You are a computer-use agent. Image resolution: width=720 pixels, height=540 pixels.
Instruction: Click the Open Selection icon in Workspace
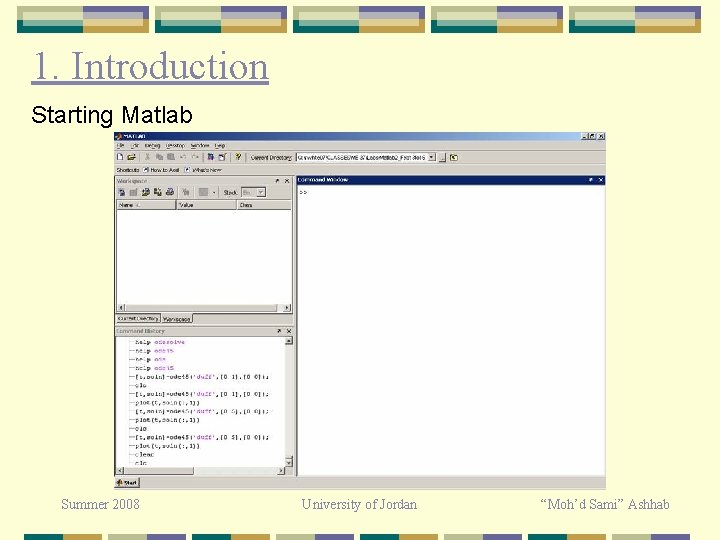(x=133, y=192)
